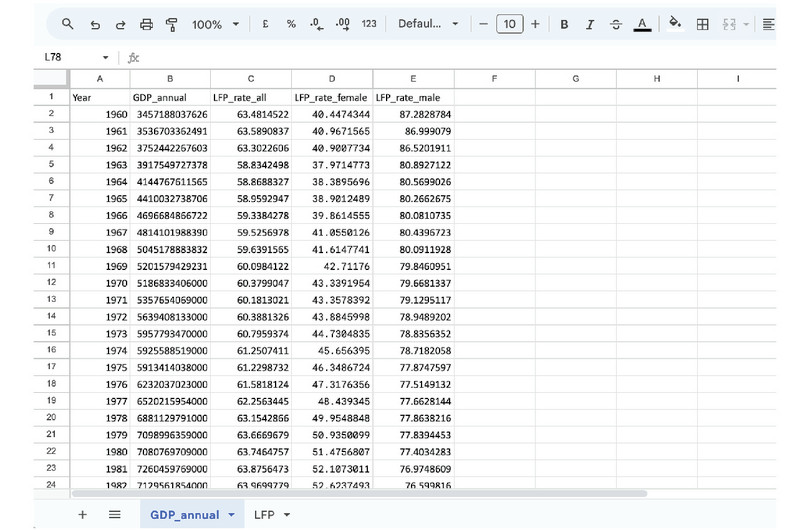The height and width of the screenshot is (530, 810).
Task: Format as percent
Action: point(291,24)
